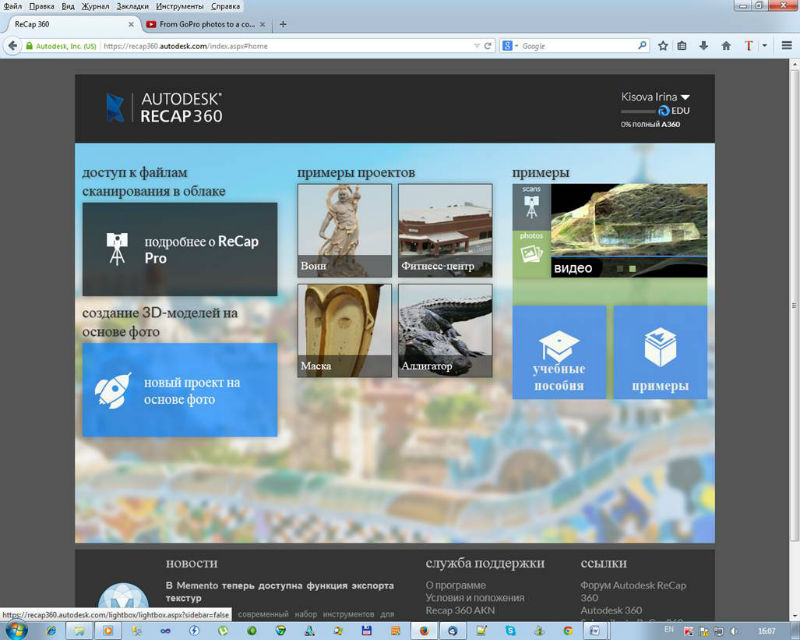Select the second carousel dot indicator

(632, 268)
